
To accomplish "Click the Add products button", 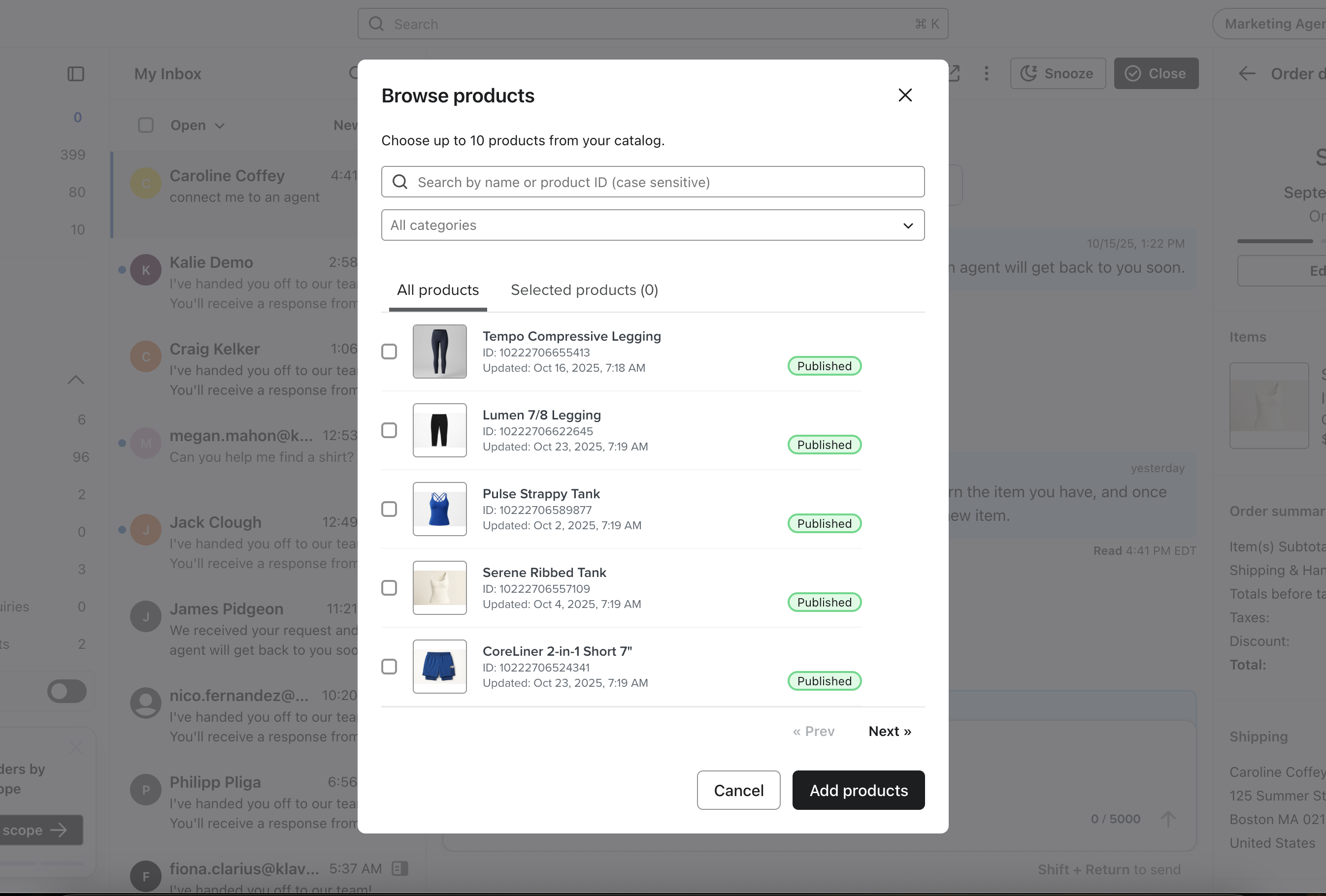I will pos(858,791).
